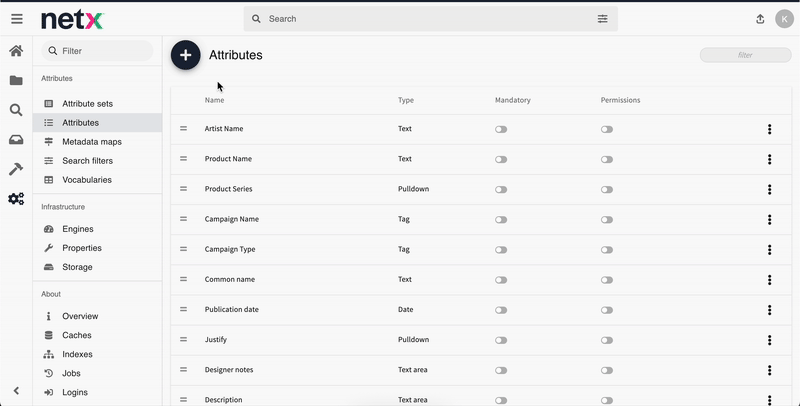Open three-dot menu for Product Name
The height and width of the screenshot is (406, 800).
pyautogui.click(x=769, y=159)
